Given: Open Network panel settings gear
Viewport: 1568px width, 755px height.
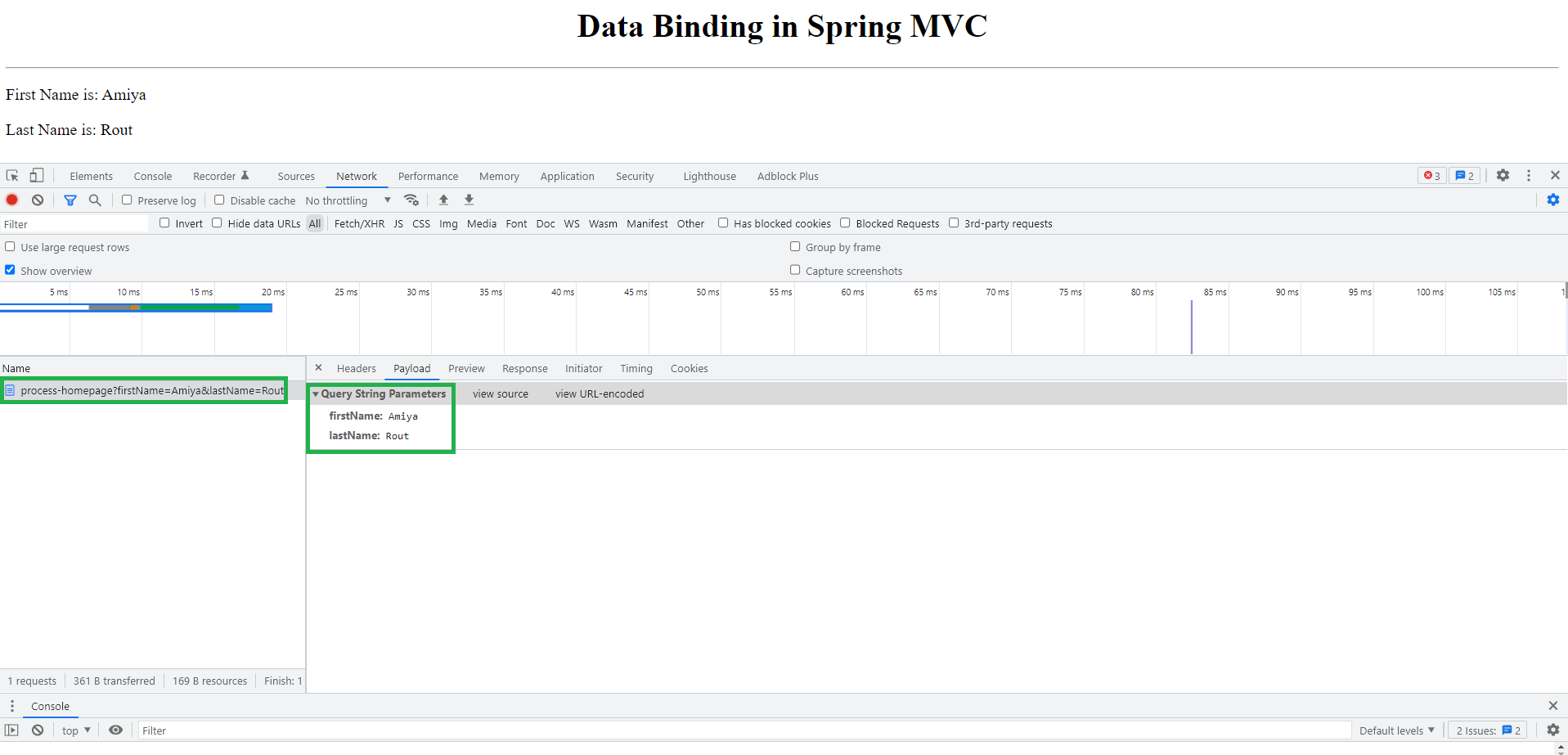Looking at the screenshot, I should click(x=1552, y=200).
